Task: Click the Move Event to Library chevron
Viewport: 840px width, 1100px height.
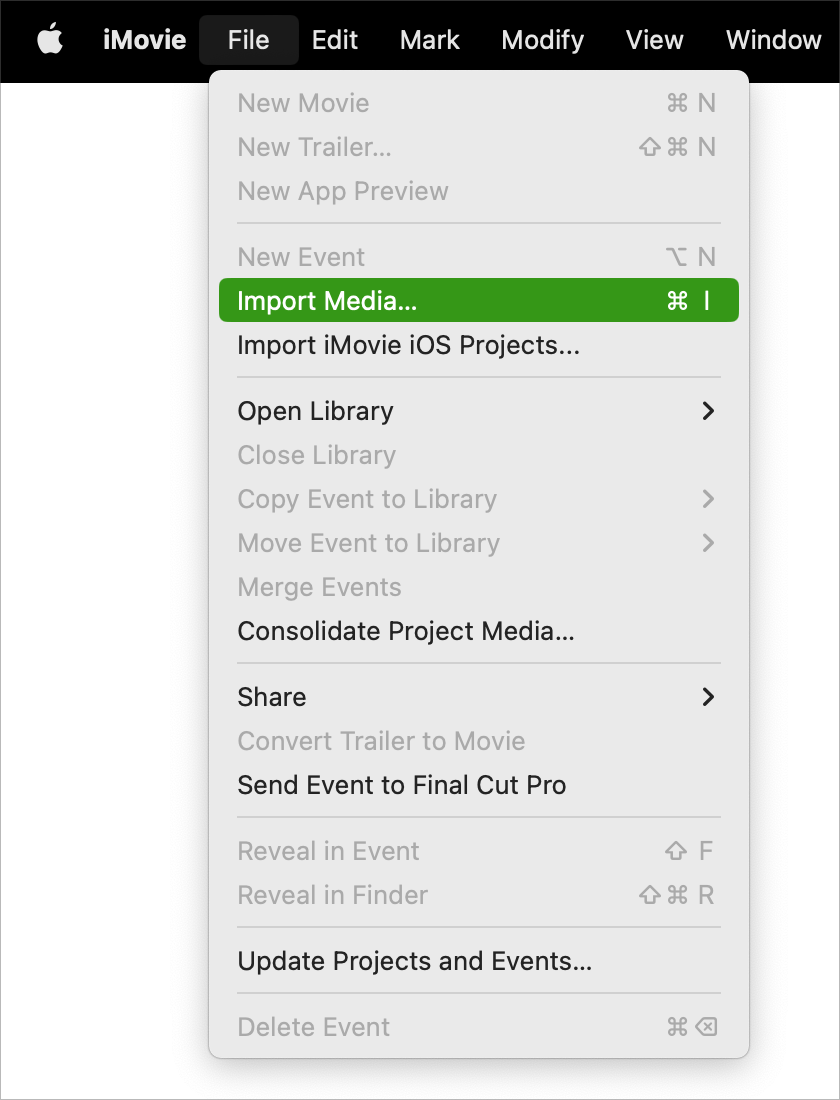Action: (708, 543)
